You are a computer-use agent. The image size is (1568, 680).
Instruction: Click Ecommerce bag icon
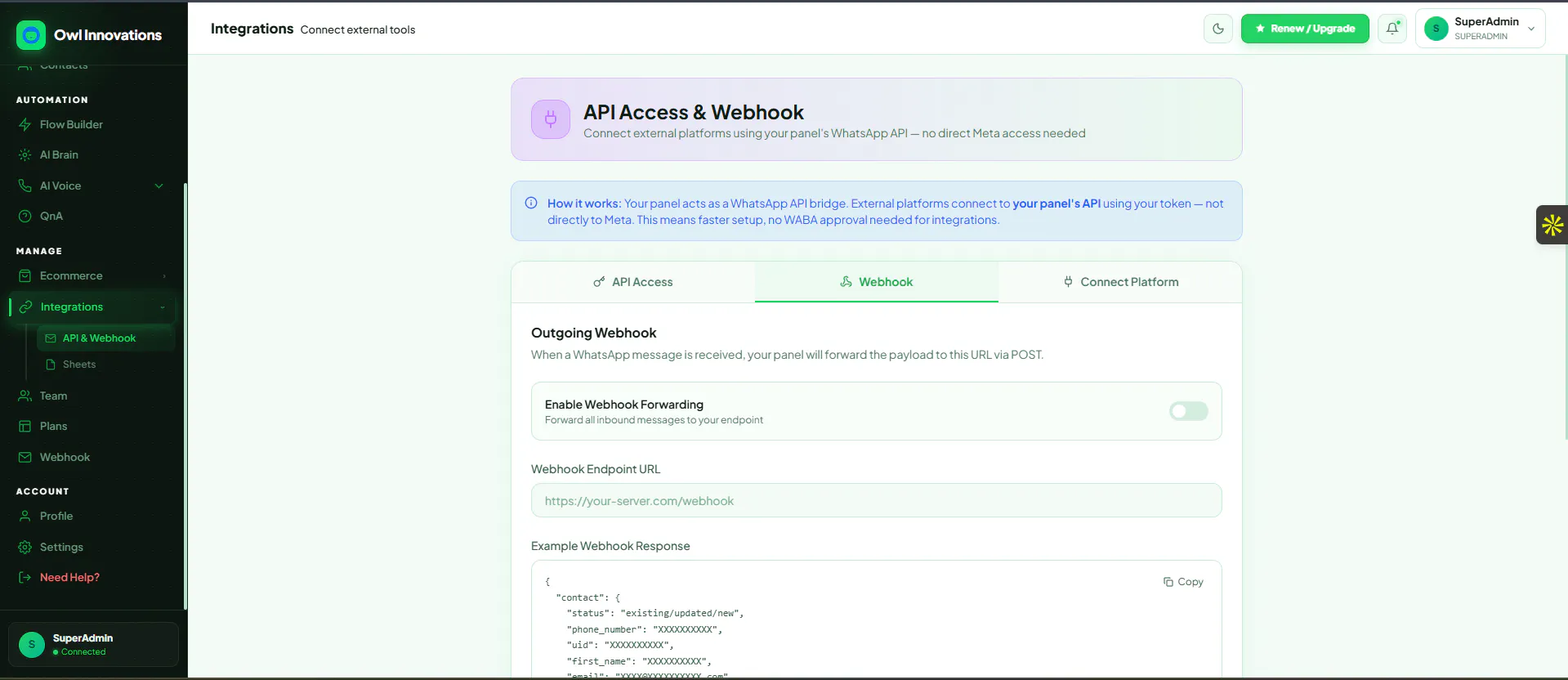25,275
